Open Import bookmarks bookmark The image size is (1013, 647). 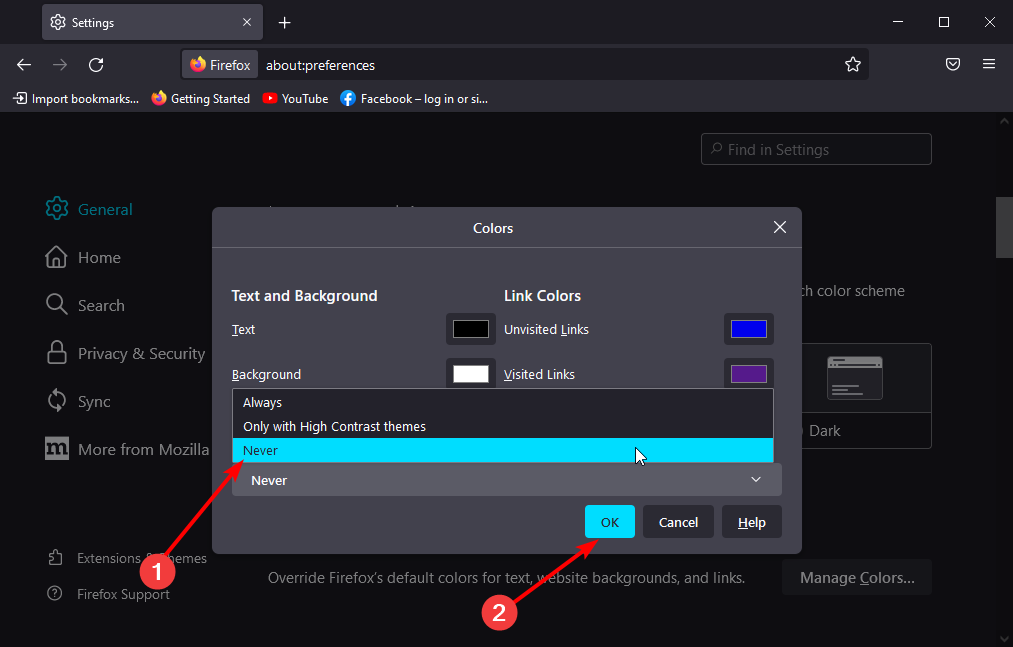pyautogui.click(x=76, y=99)
